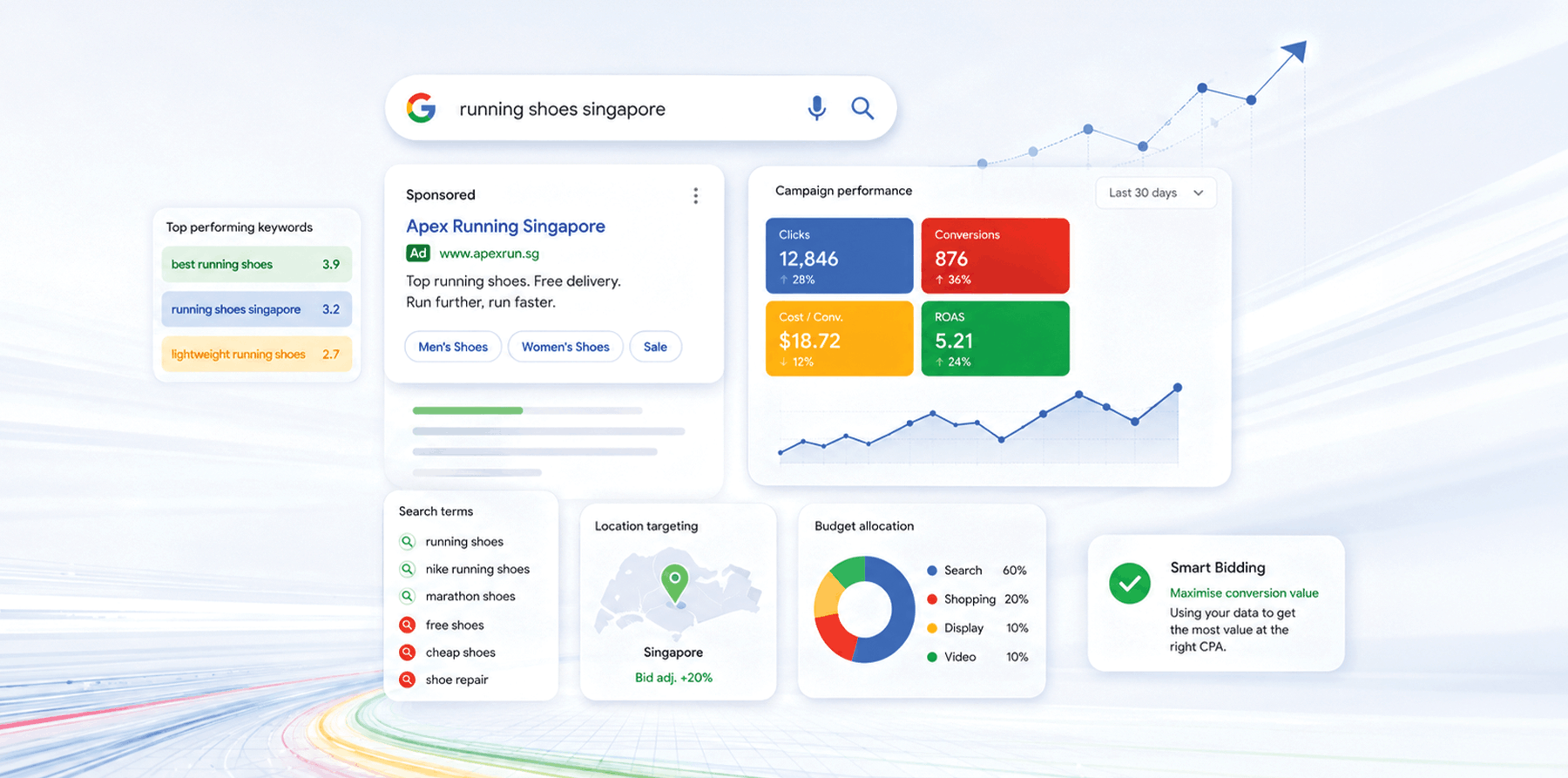Click the 'nike running shoes' search term
This screenshot has height=778, width=1568.
pos(477,569)
